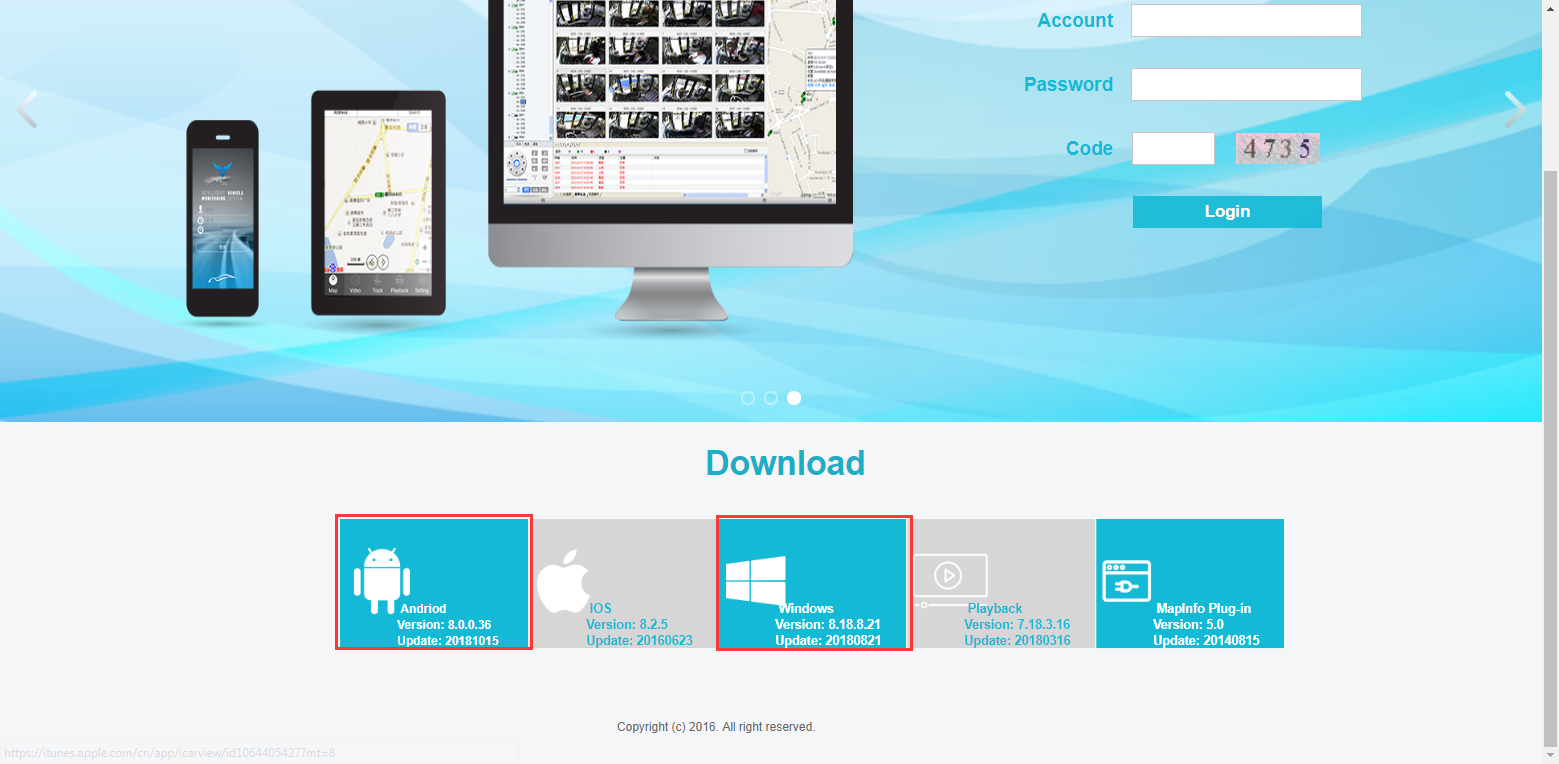
Task: Go to previous banner slide arrow
Action: click(27, 109)
